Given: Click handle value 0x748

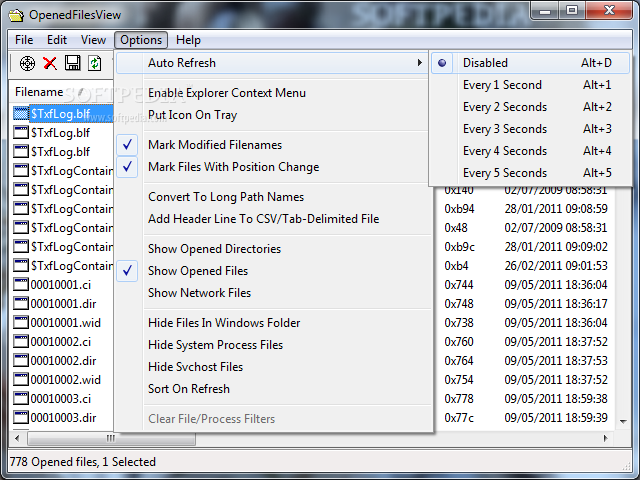Looking at the screenshot, I should click(x=459, y=304).
